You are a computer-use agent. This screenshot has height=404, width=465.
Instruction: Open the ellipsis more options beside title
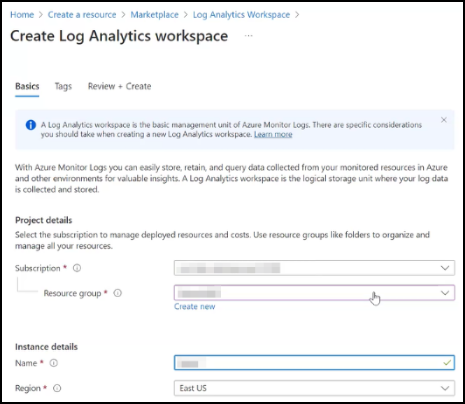pos(249,36)
